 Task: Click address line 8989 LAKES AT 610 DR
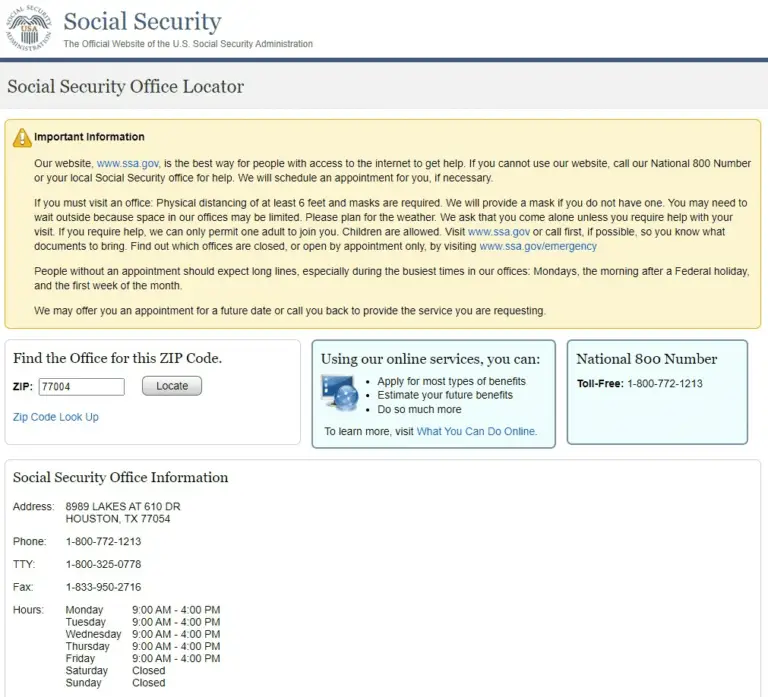pyautogui.click(x=123, y=506)
